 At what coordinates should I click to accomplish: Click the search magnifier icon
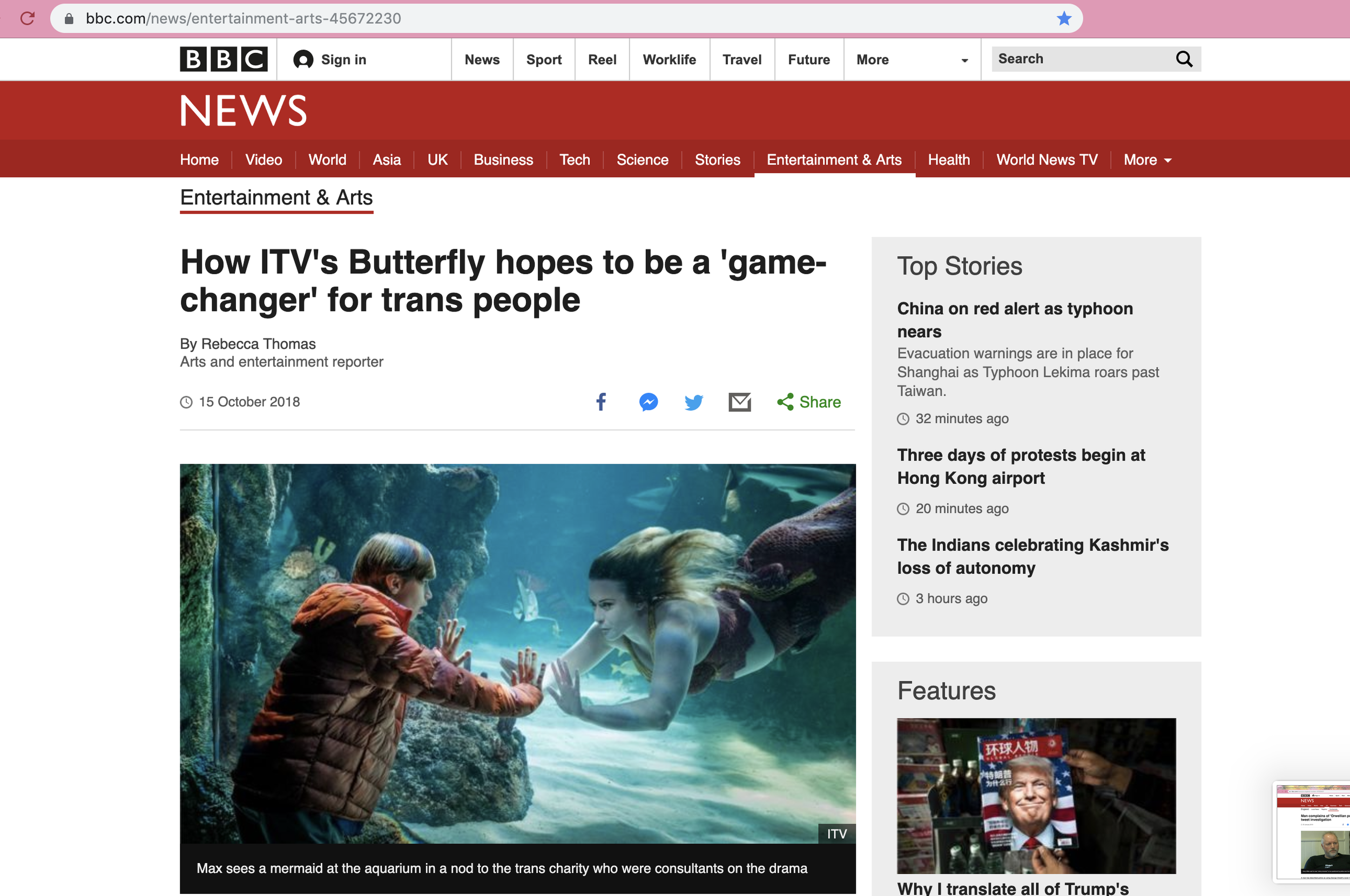[1184, 59]
